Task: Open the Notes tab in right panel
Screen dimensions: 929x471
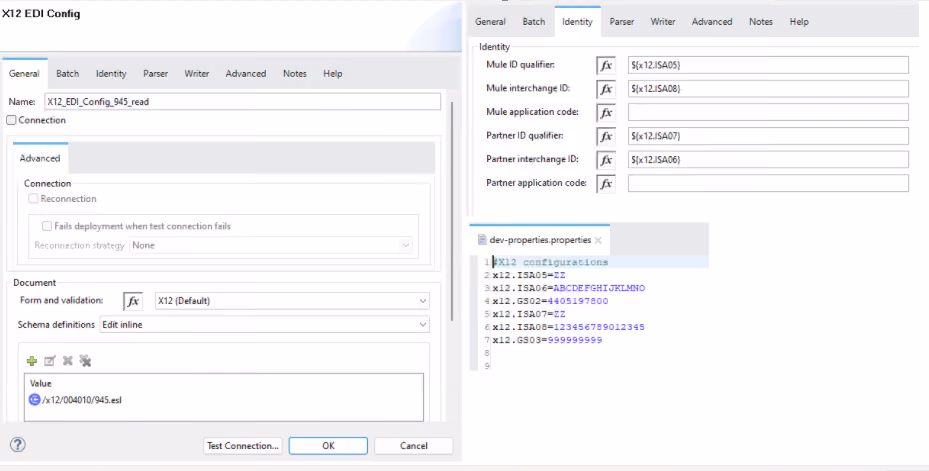Action: [x=761, y=21]
